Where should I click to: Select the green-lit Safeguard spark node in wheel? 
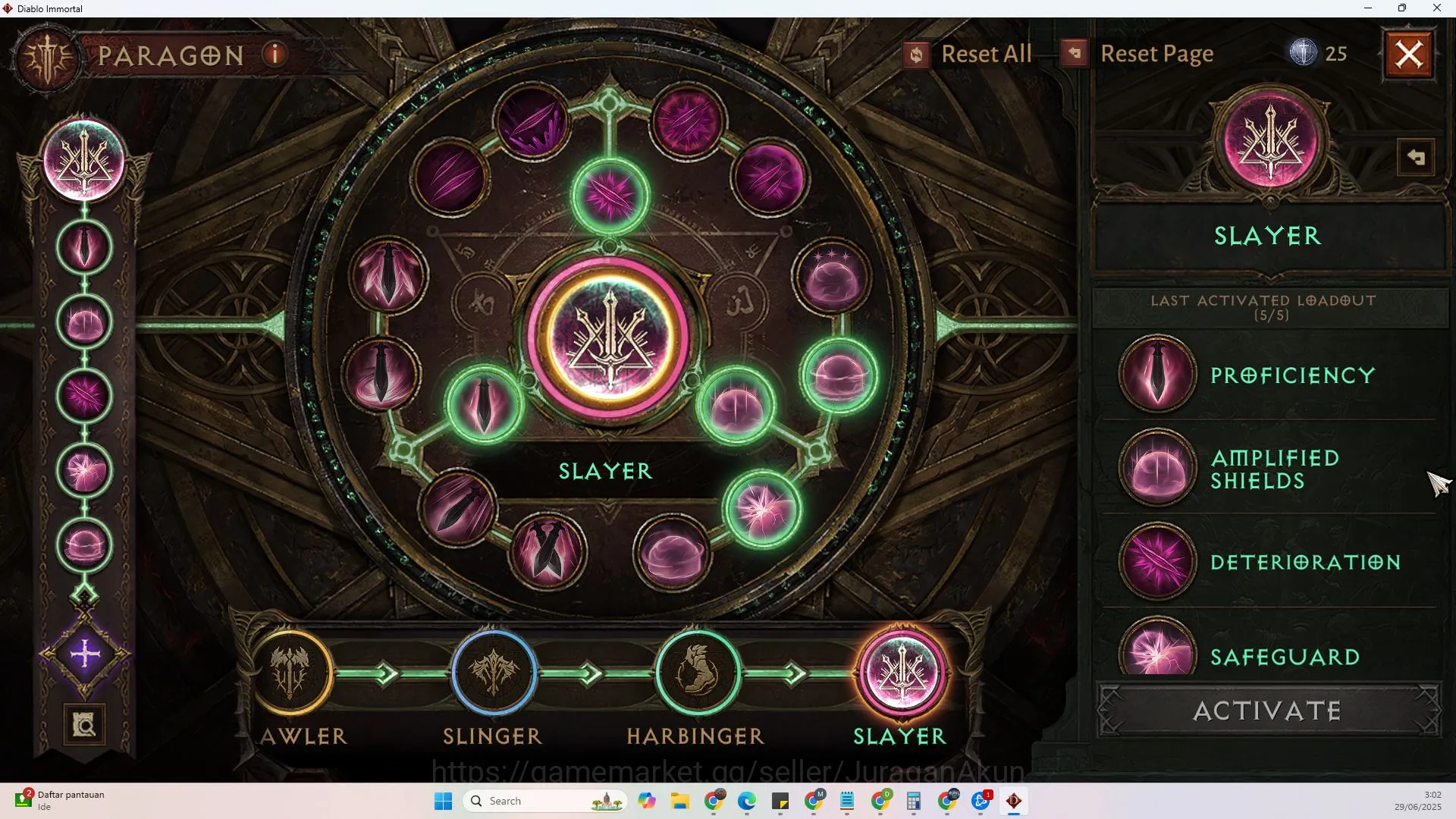(x=762, y=509)
